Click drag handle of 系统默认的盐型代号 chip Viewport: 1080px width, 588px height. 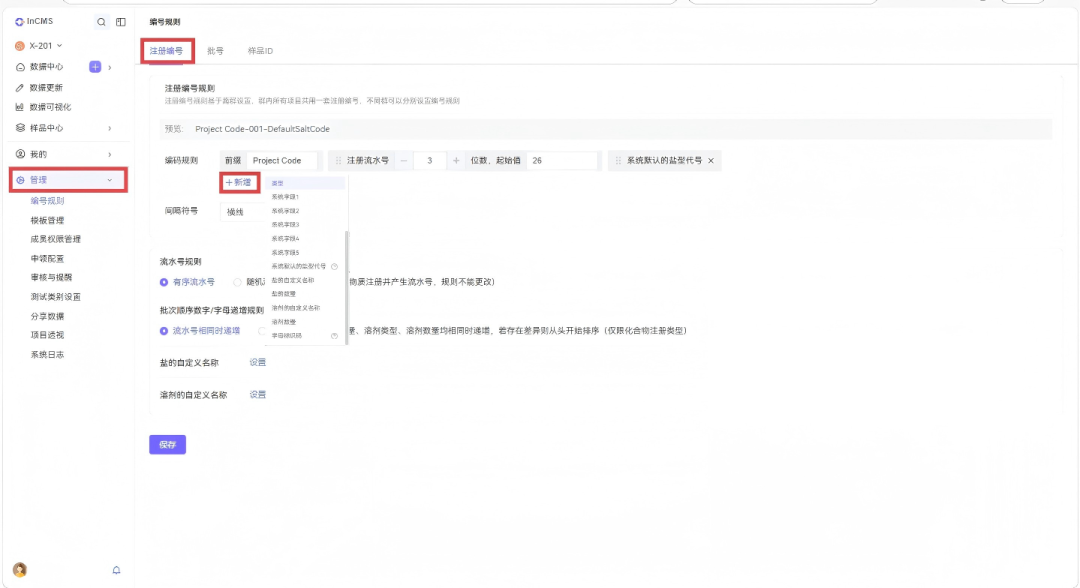click(618, 160)
